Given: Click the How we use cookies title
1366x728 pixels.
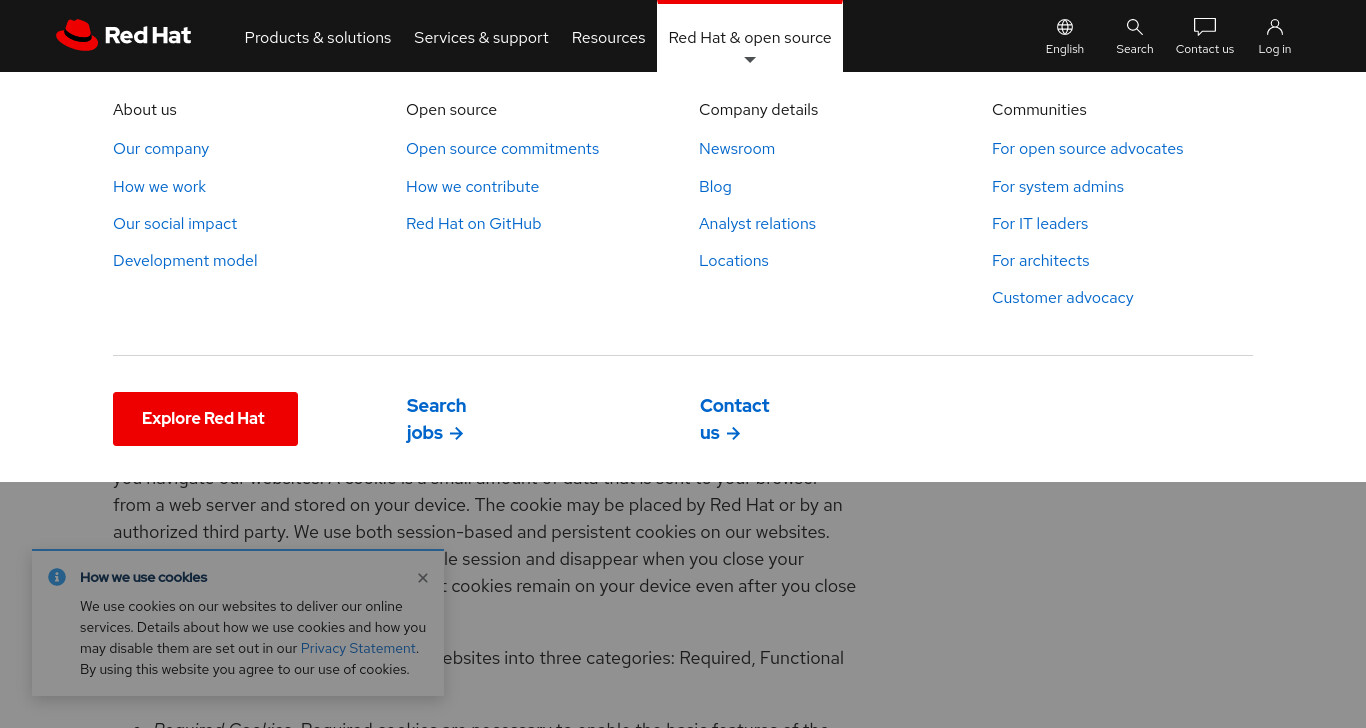Looking at the screenshot, I should tap(144, 577).
